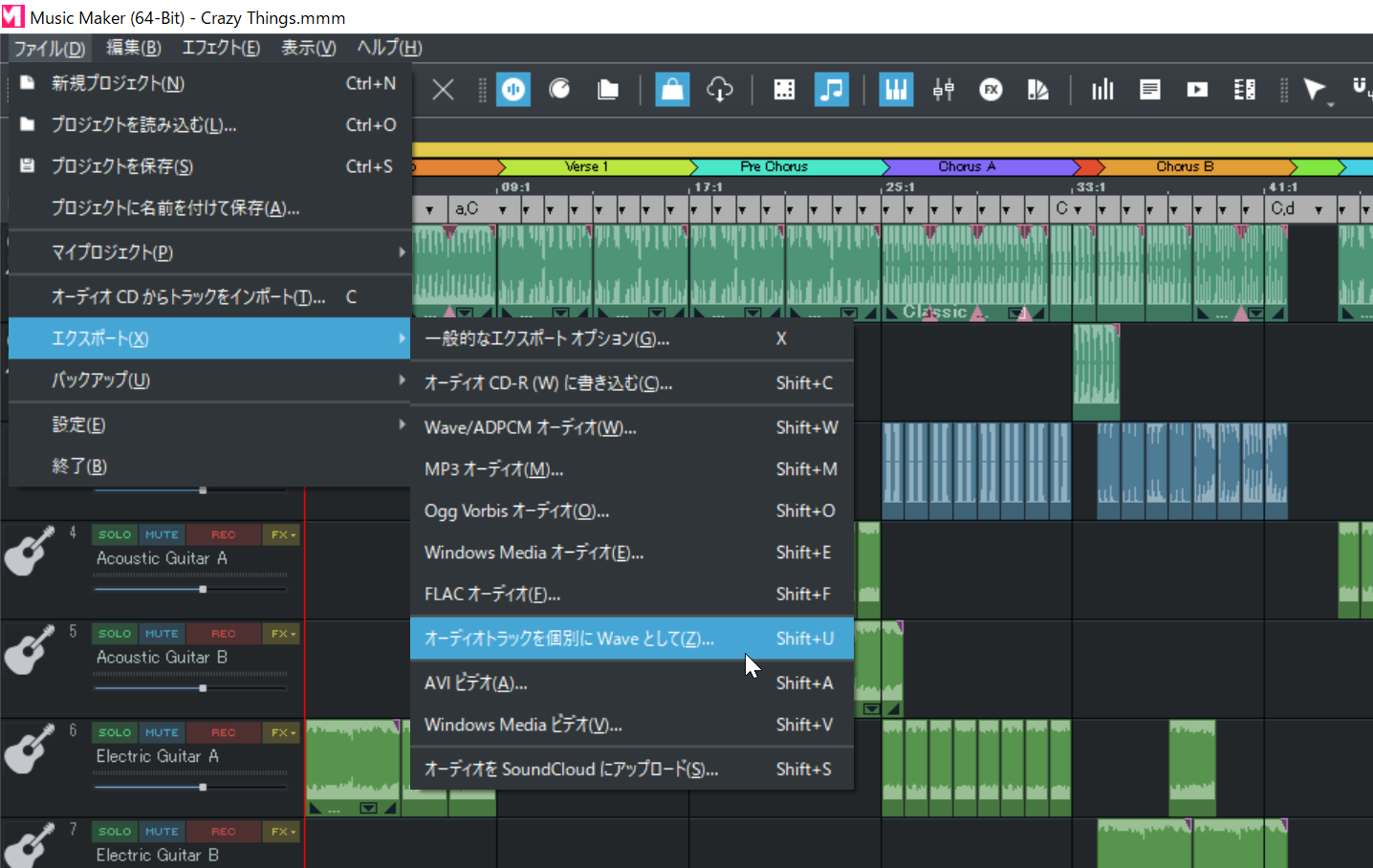Screen dimensions: 1373x868
Task: Click the instruments knob icon
Action: [x=560, y=90]
